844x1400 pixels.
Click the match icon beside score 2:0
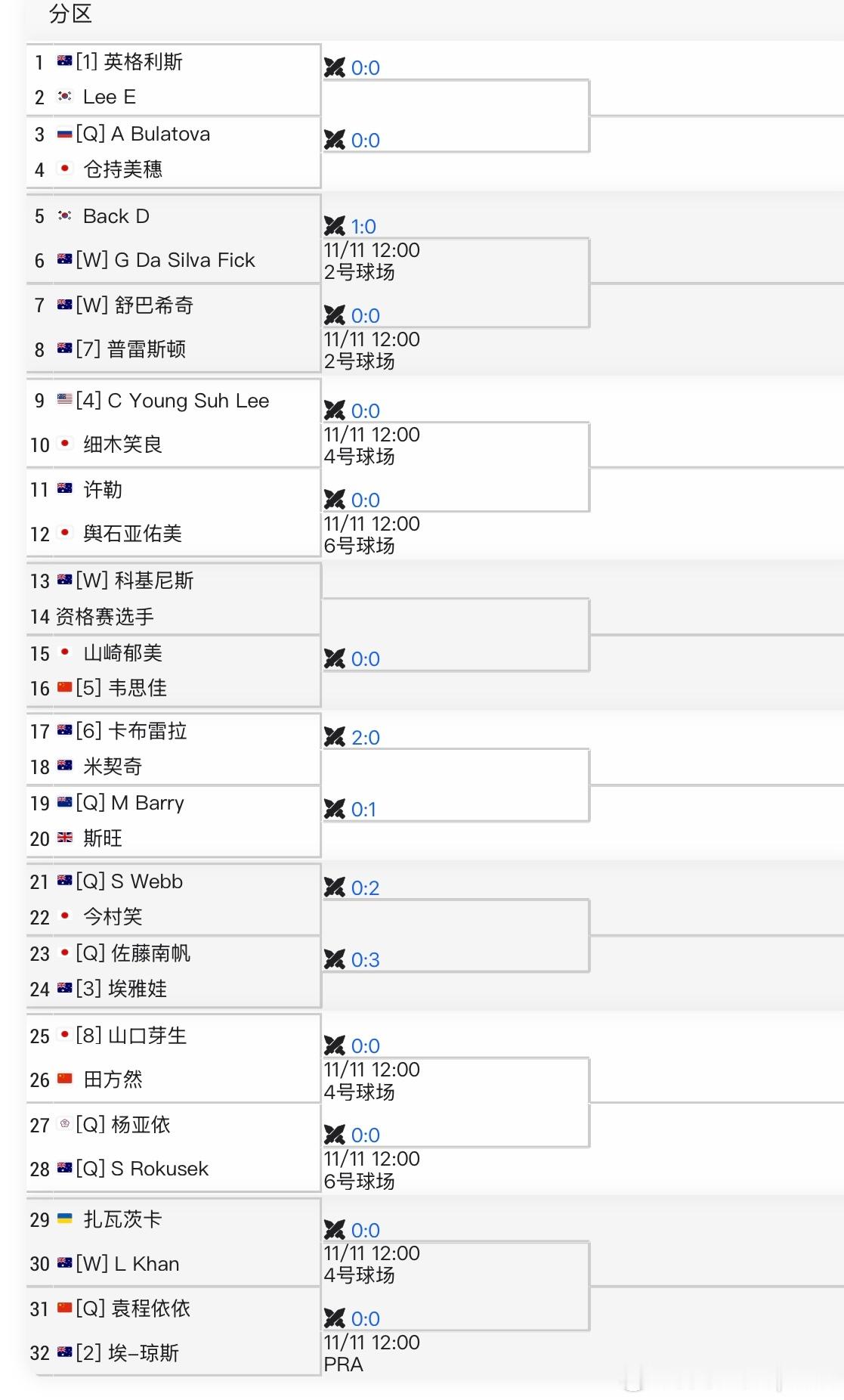(334, 737)
